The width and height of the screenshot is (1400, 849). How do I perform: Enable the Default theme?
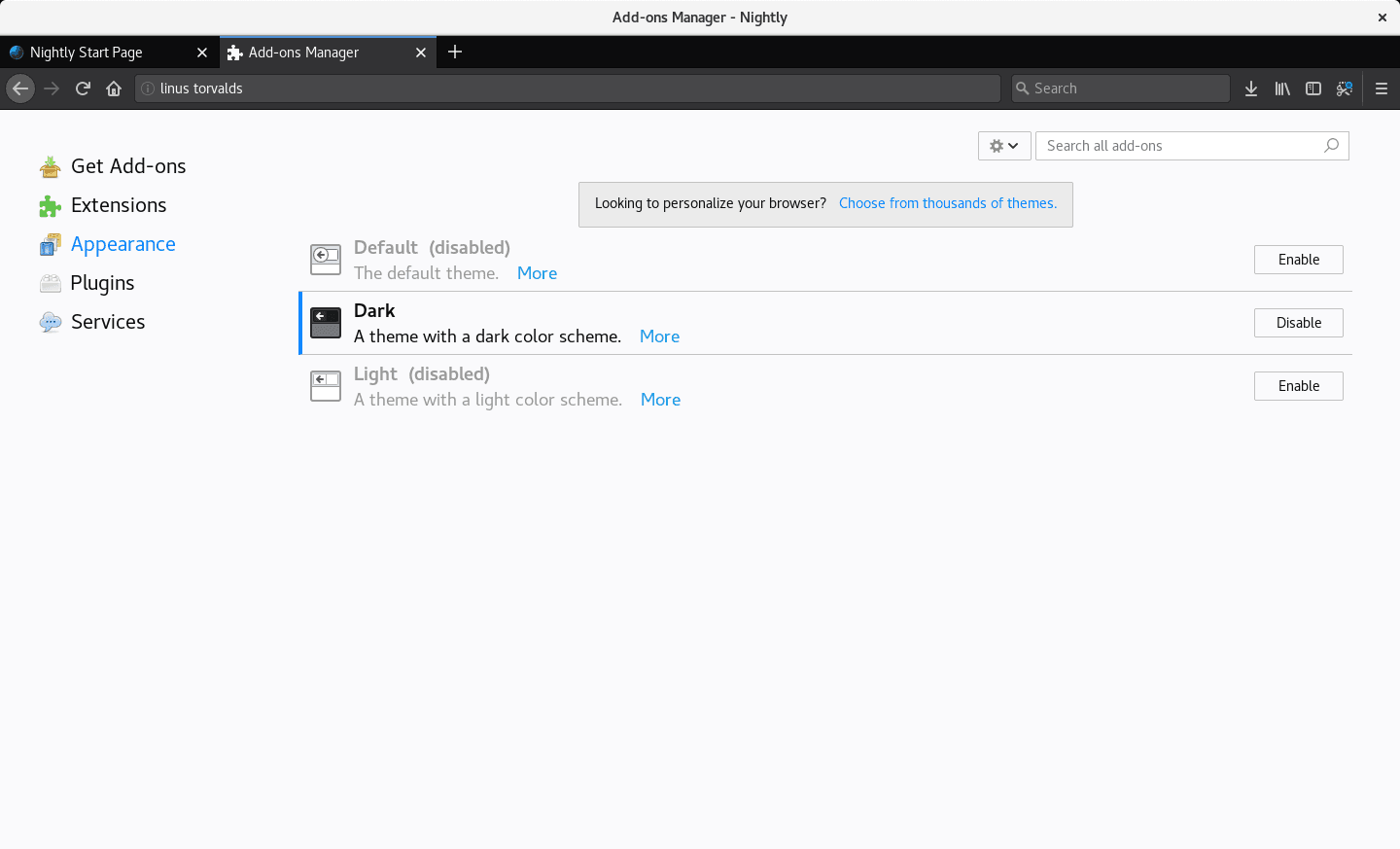click(1299, 260)
